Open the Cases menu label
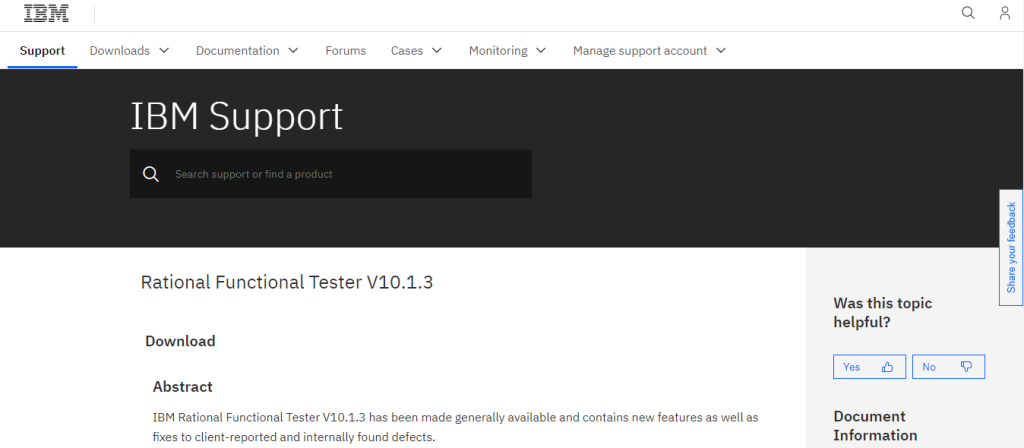 407,50
